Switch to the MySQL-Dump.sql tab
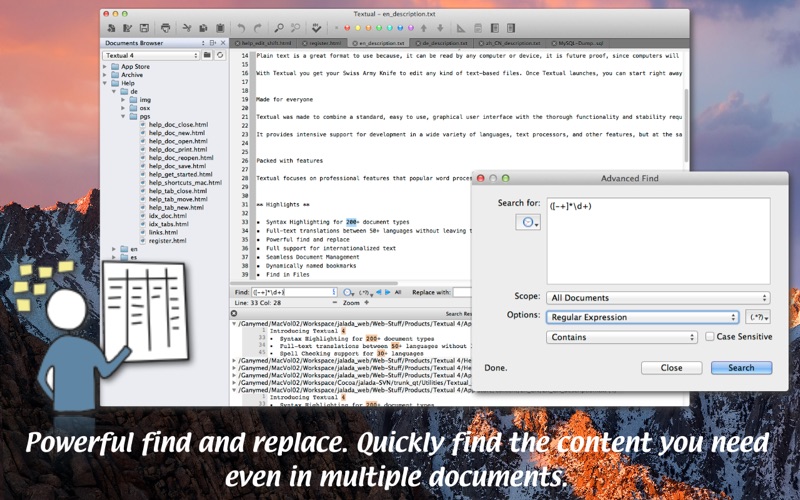The width and height of the screenshot is (800, 500). point(578,43)
